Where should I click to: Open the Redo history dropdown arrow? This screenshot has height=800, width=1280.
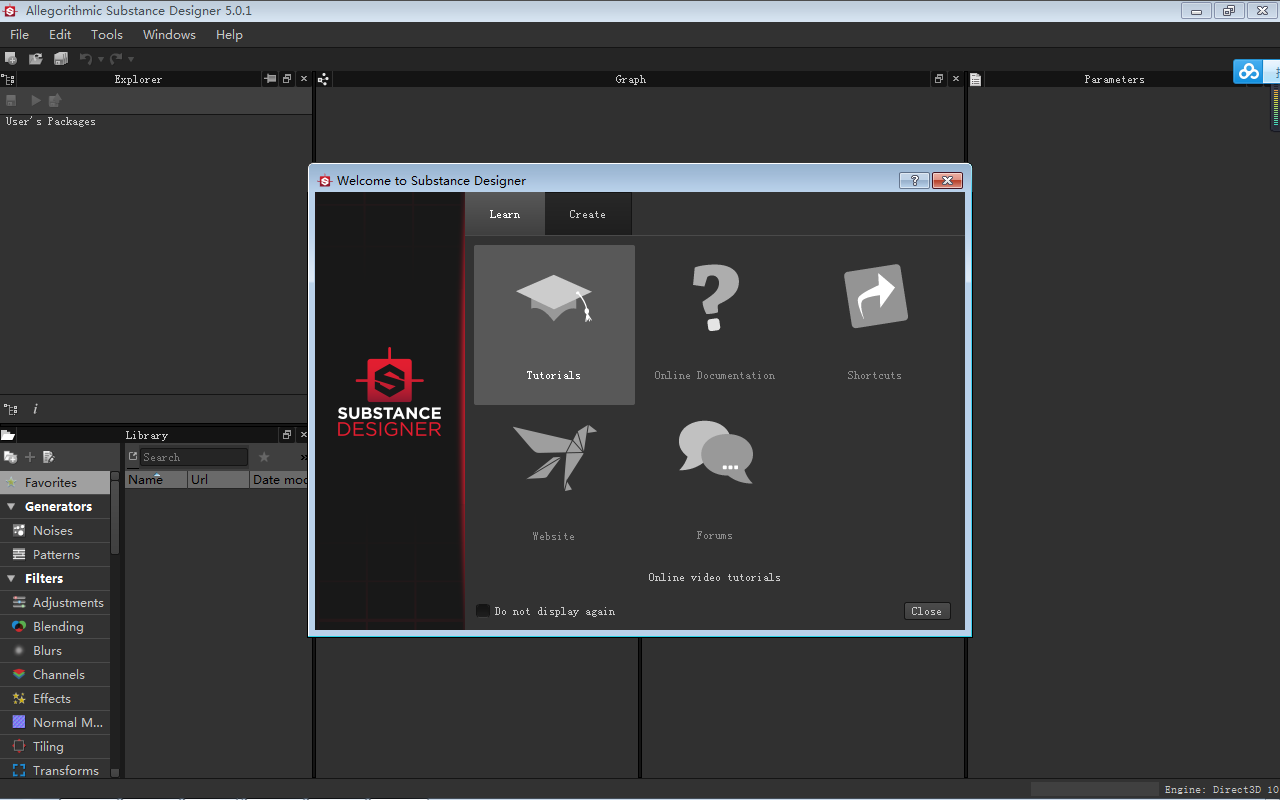tap(131, 60)
